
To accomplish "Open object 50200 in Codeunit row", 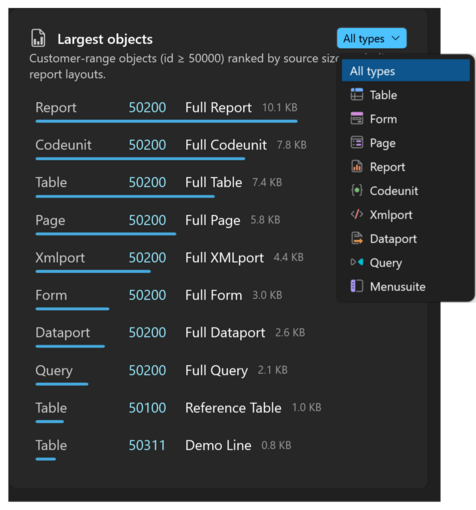I will 147,145.
